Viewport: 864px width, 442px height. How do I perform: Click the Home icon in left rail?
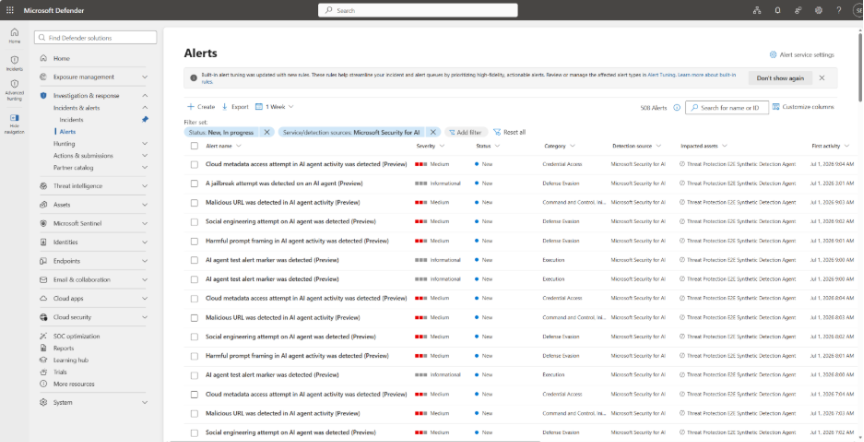[14, 35]
